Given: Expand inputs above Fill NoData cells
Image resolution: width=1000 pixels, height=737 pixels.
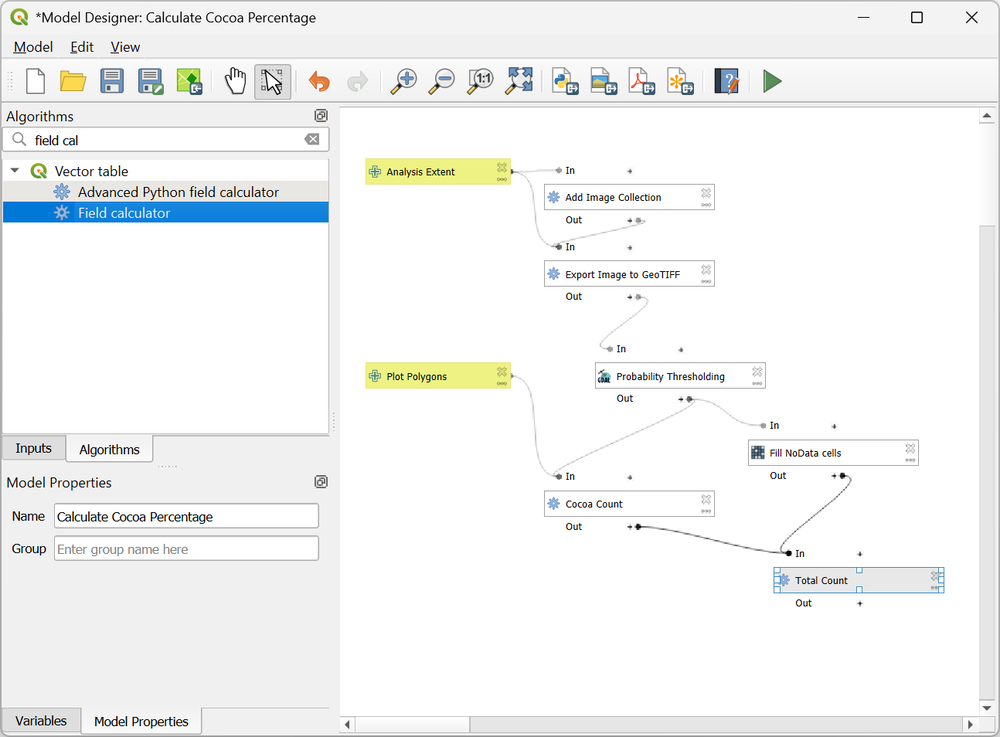Looking at the screenshot, I should pos(834,426).
